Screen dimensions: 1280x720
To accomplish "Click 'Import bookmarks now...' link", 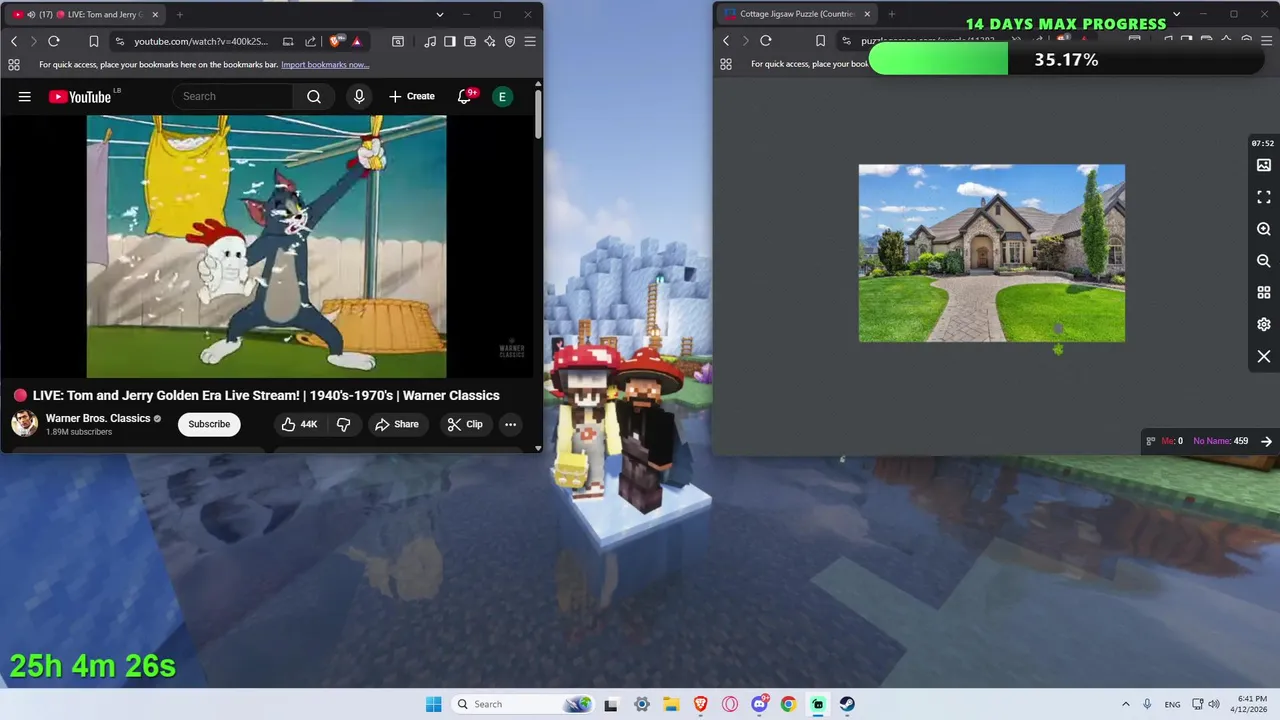I will coord(325,65).
